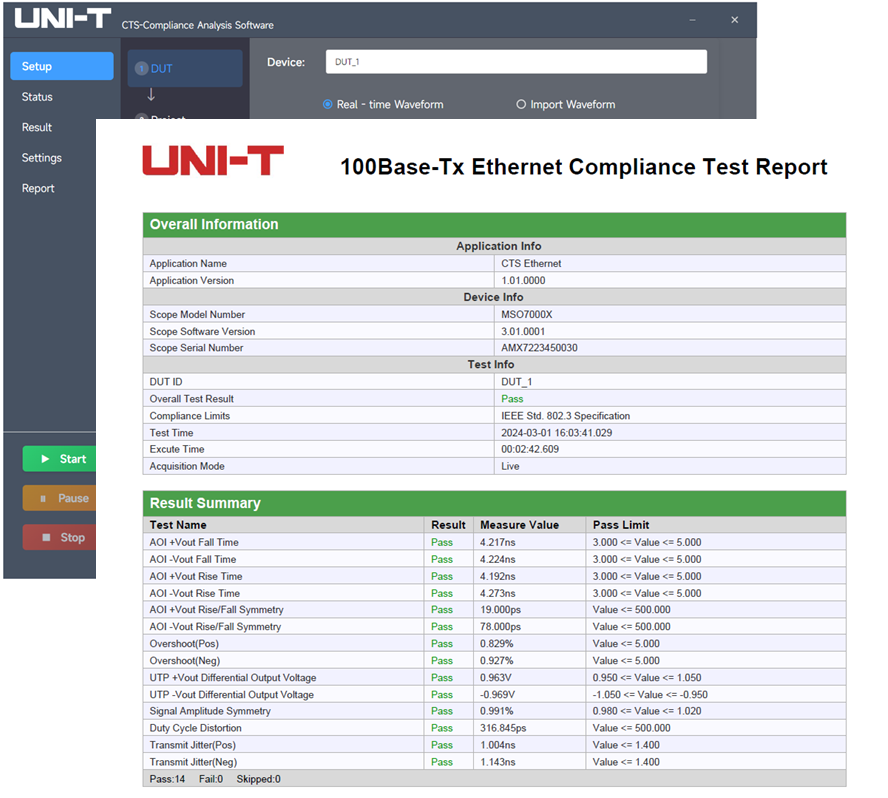Click 'IEEE Std. 802.3 Specification' value
Viewport: 888px width, 798px height.
[565, 416]
